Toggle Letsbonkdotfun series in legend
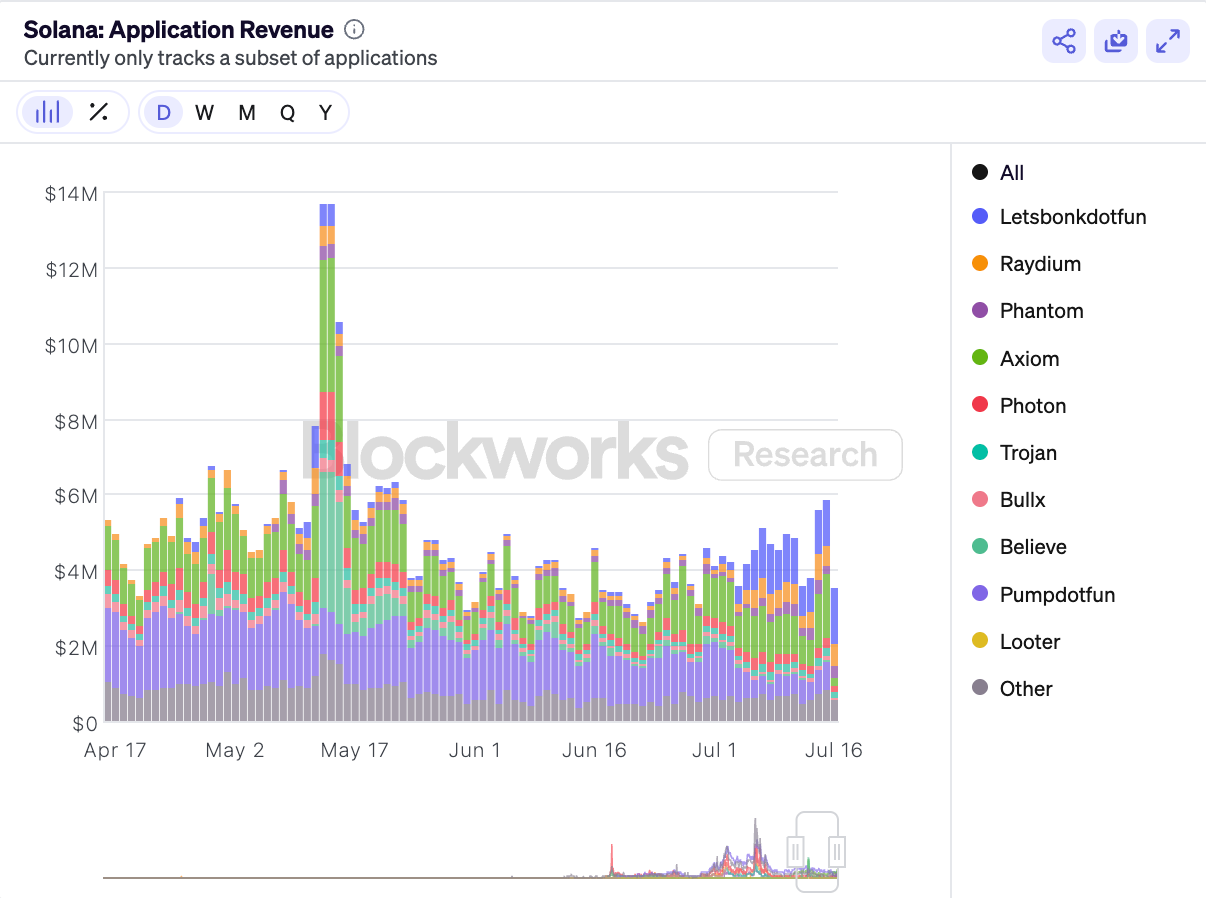This screenshot has width=1206, height=898. [1059, 216]
